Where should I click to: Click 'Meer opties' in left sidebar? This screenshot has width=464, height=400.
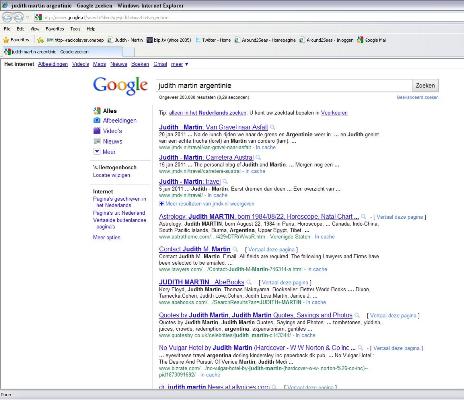pos(106,237)
